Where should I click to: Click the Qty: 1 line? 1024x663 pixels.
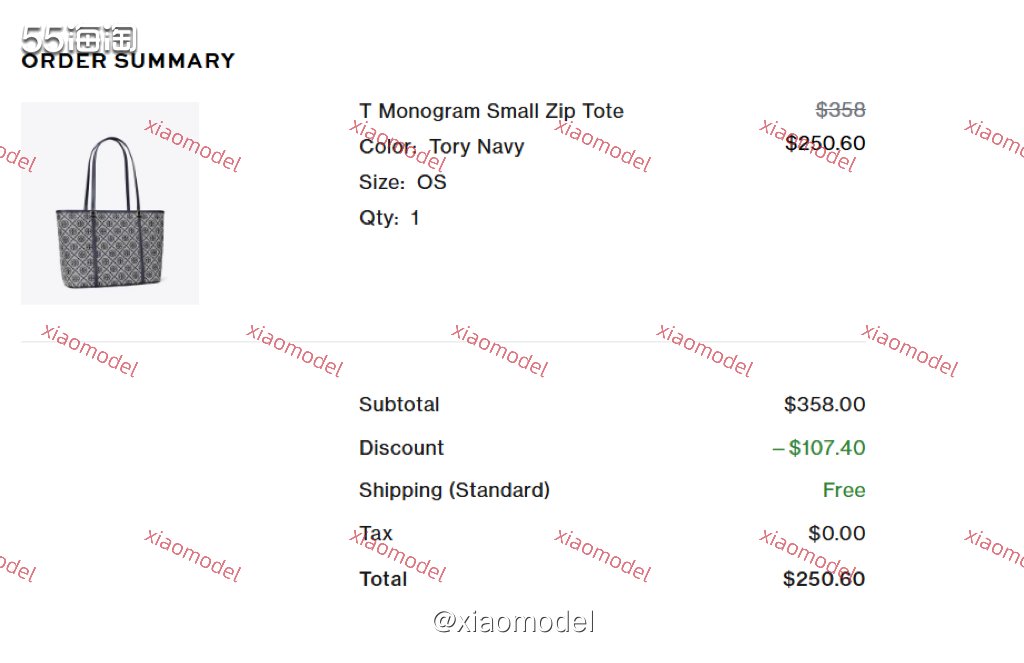pyautogui.click(x=389, y=218)
